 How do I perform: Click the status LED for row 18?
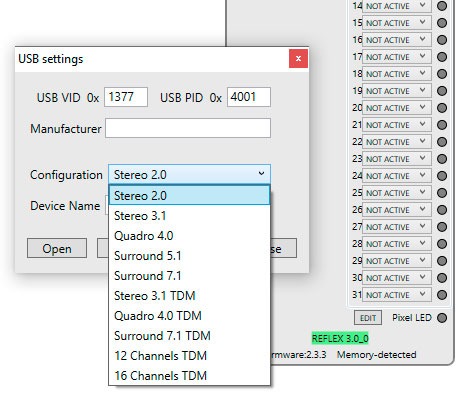[x=442, y=74]
